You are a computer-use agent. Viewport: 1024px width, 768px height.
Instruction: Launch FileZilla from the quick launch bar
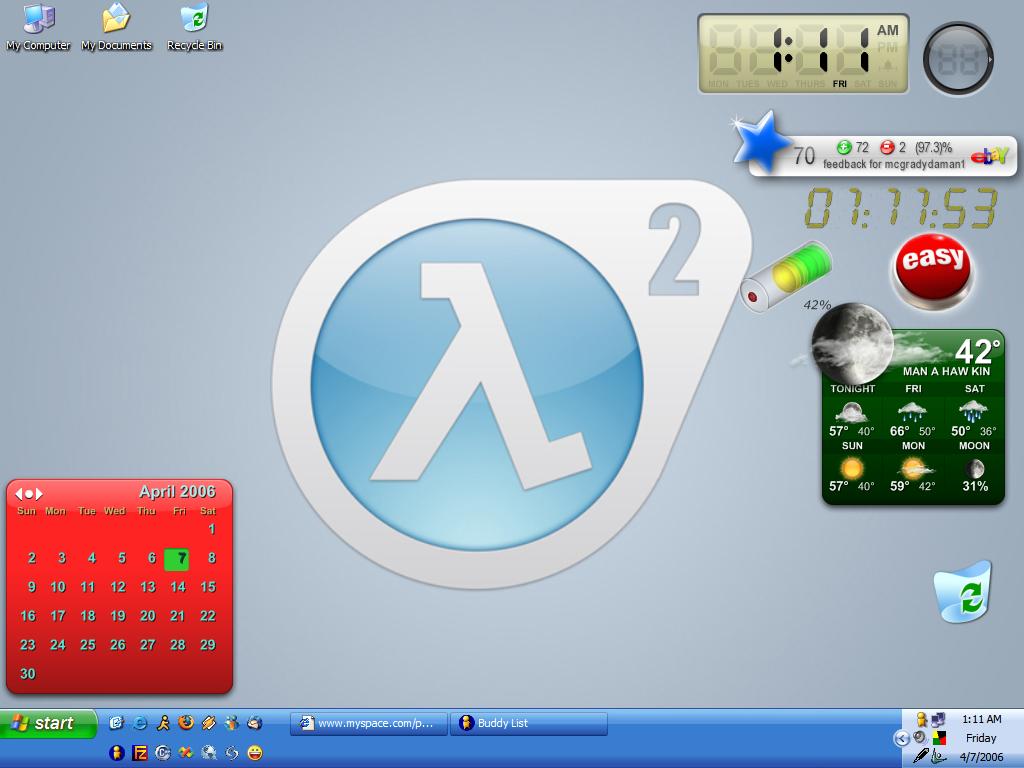pyautogui.click(x=140, y=753)
